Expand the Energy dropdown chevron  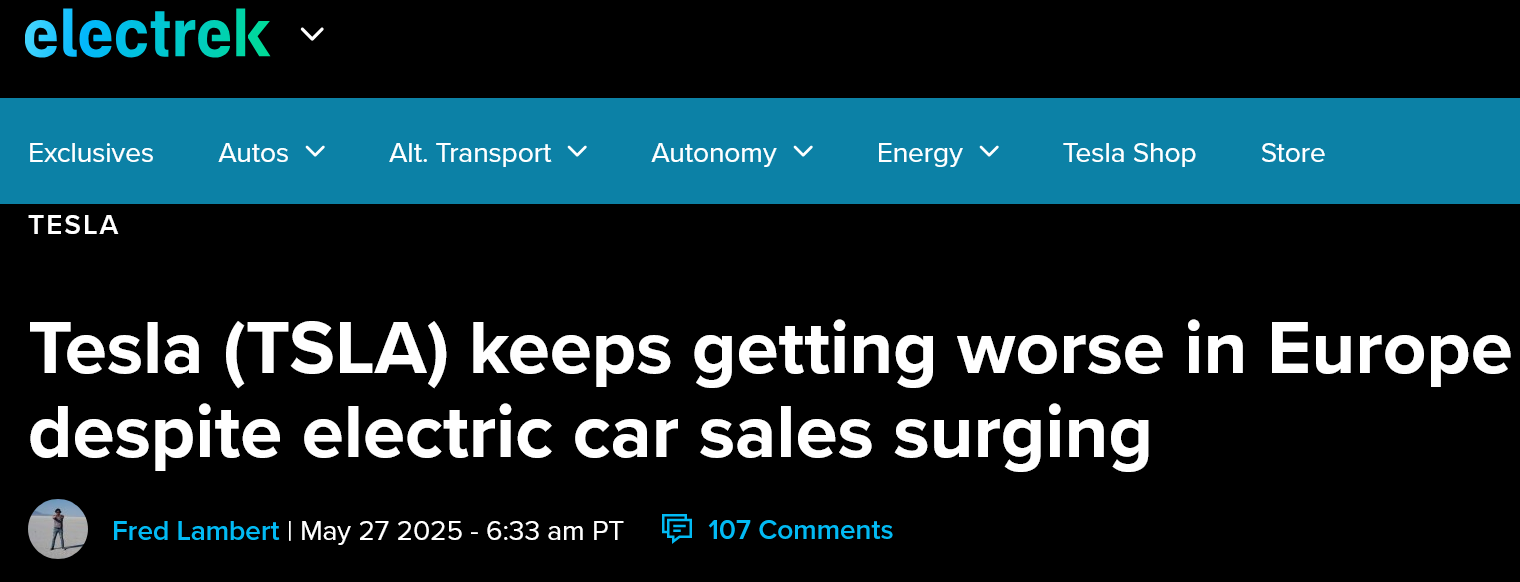point(989,152)
